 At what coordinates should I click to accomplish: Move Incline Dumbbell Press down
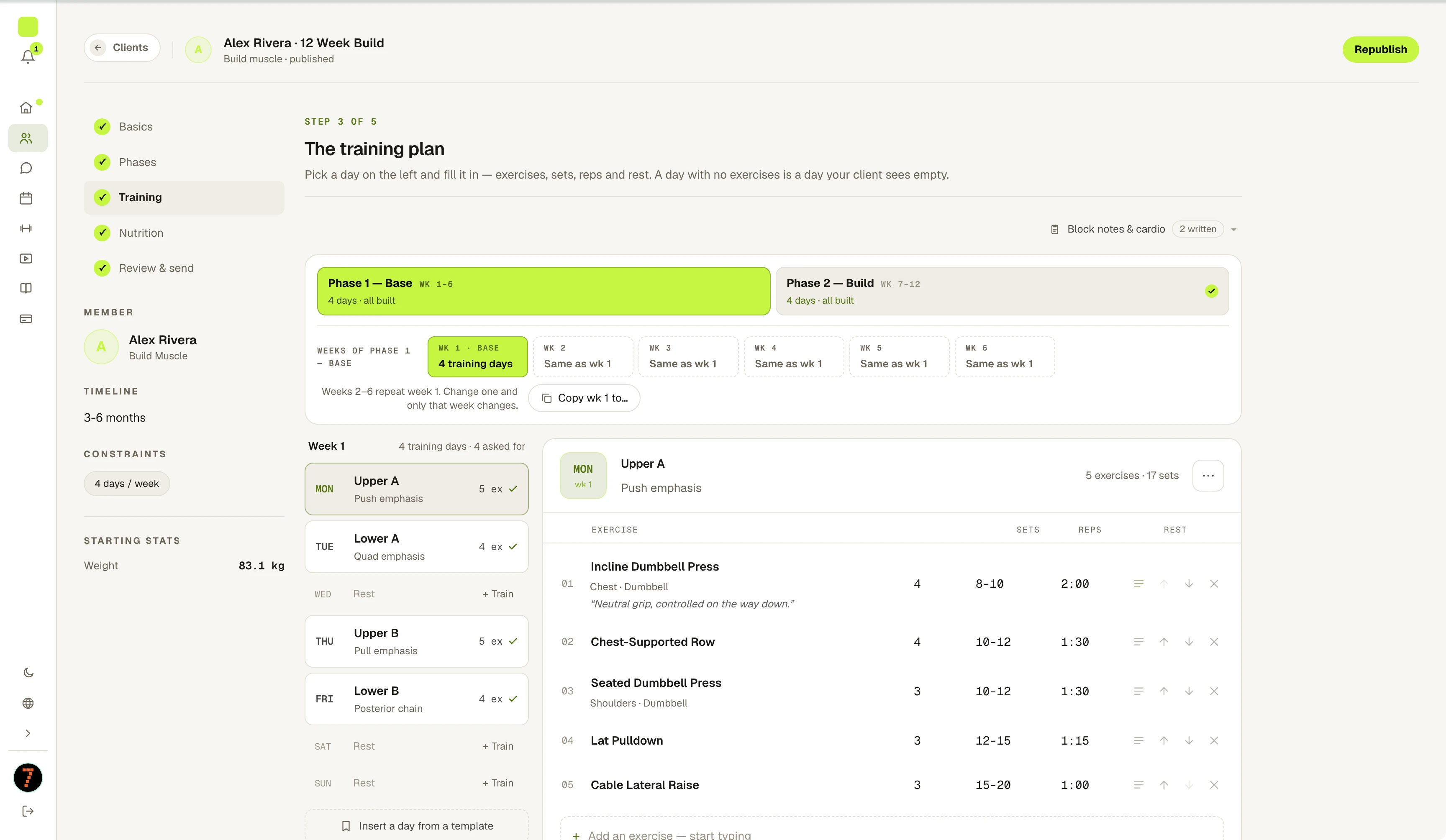[1188, 584]
